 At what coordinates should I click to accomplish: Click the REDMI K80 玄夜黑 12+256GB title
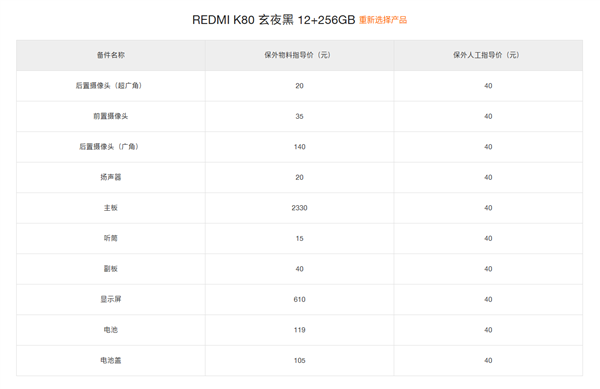[x=274, y=20]
